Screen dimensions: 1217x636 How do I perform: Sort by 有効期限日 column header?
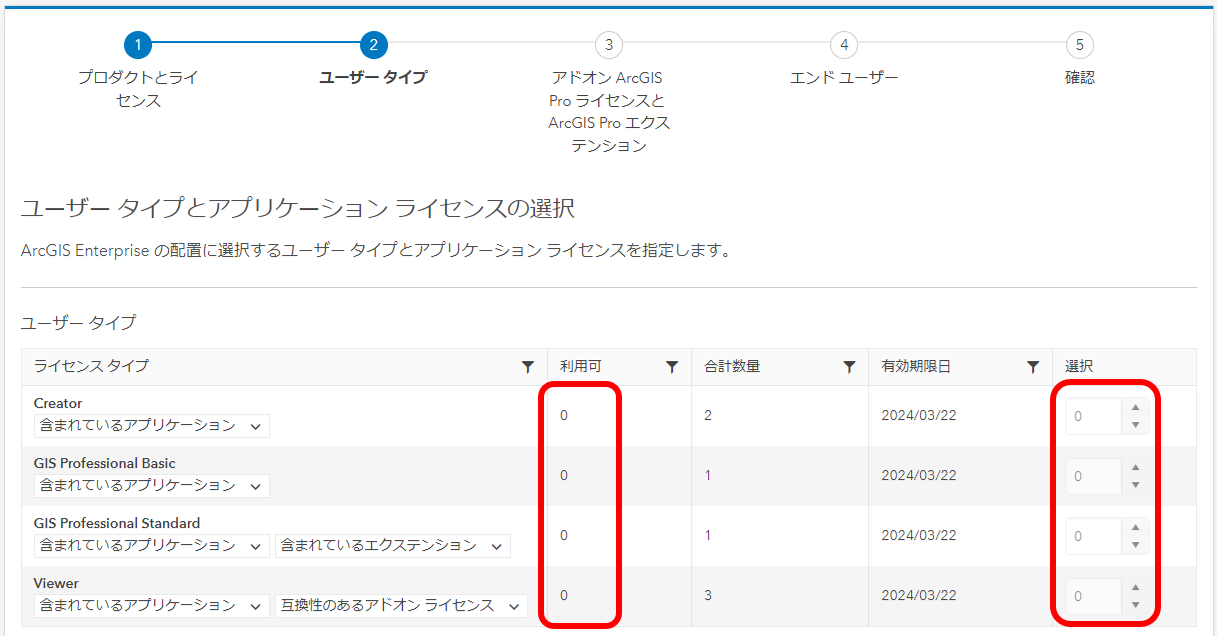coord(916,367)
